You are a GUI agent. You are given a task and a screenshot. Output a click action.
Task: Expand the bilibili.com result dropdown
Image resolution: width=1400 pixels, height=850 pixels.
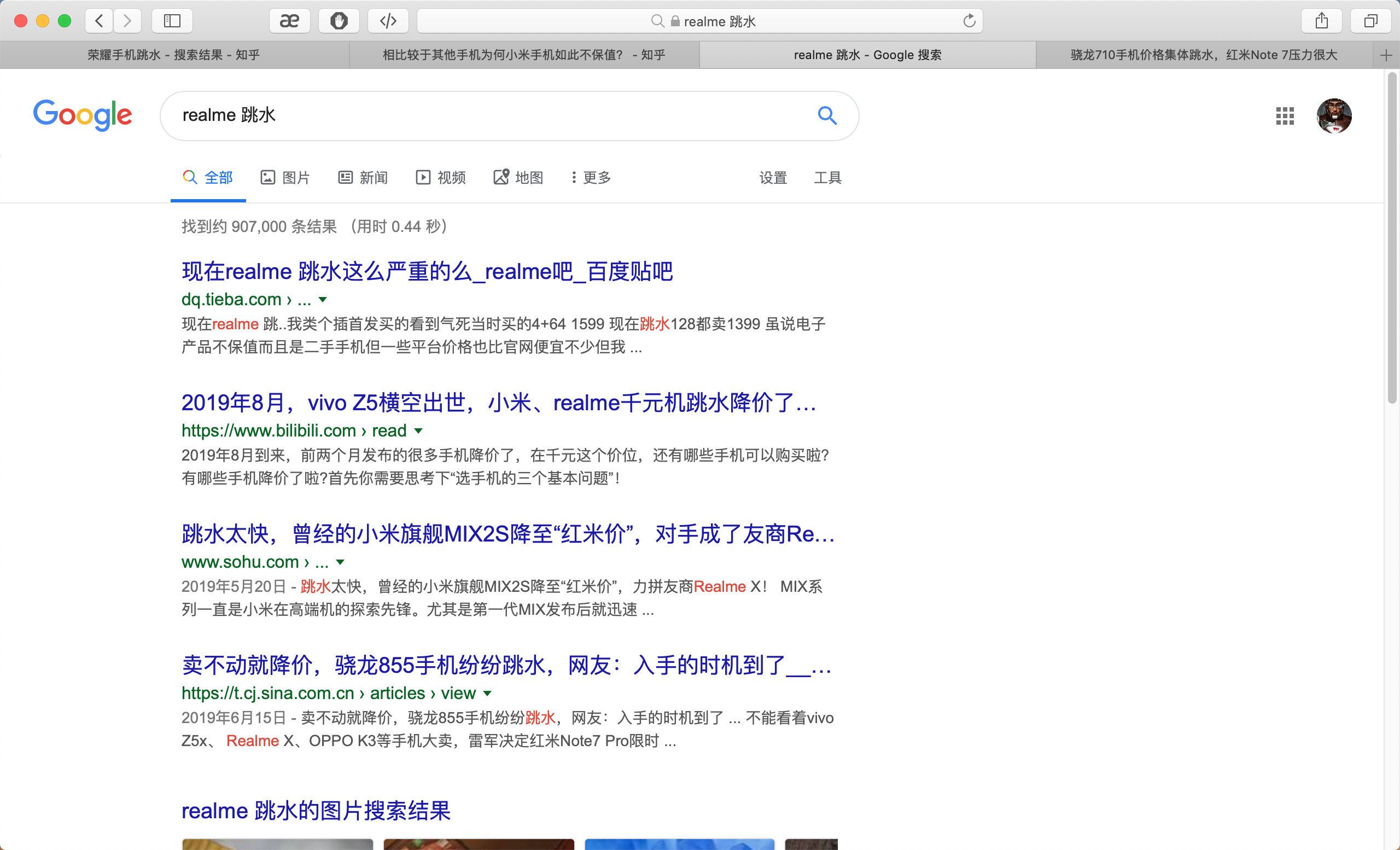[x=419, y=430]
